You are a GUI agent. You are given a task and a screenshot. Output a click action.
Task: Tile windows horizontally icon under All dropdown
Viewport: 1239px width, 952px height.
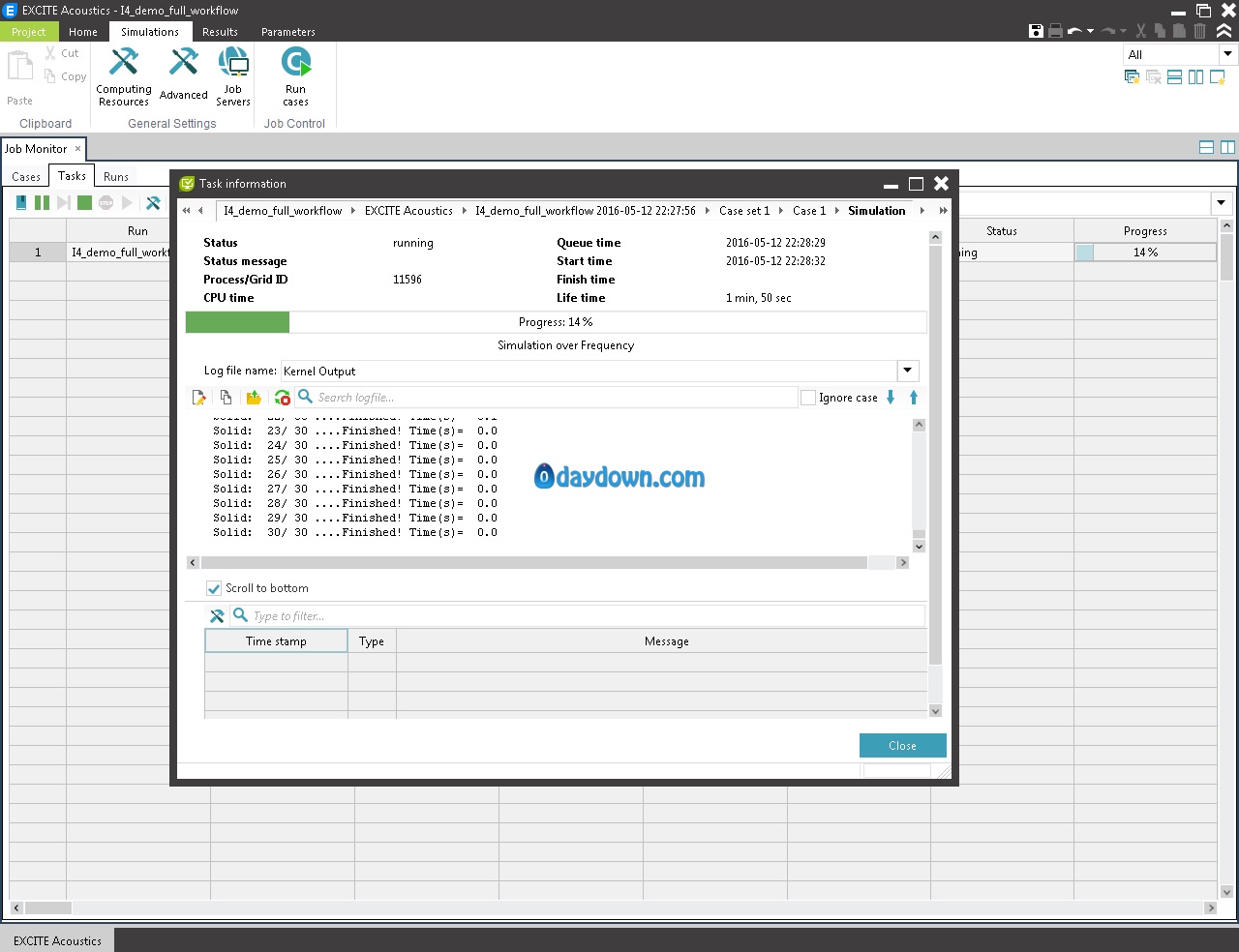(1174, 77)
